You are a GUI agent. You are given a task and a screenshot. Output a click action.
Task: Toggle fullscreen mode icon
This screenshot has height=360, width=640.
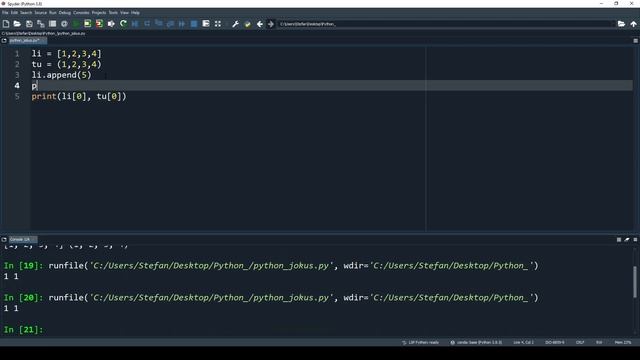pyautogui.click(x=218, y=24)
